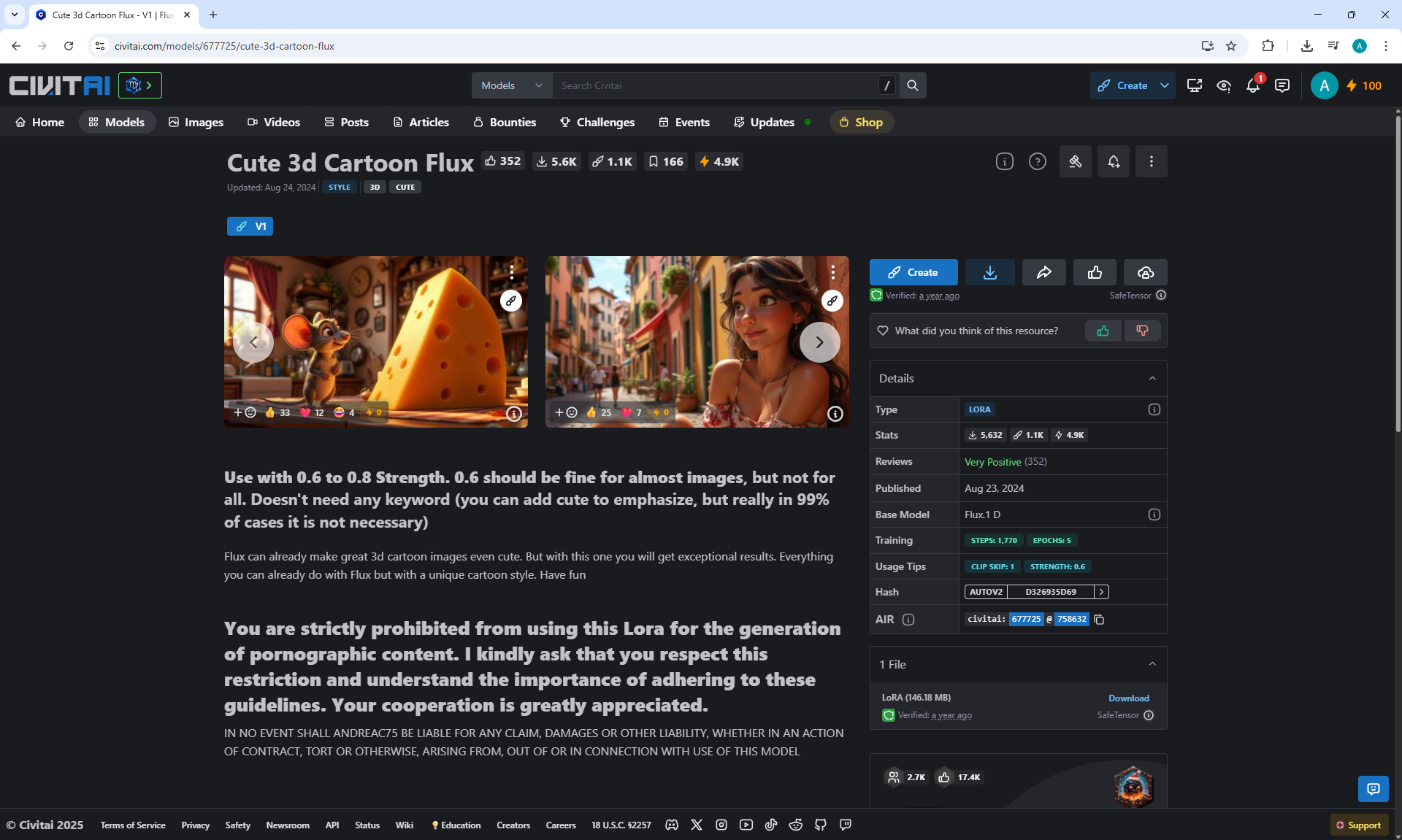Collapse the 1 File section chevron
This screenshot has height=840, width=1402.
click(x=1152, y=664)
